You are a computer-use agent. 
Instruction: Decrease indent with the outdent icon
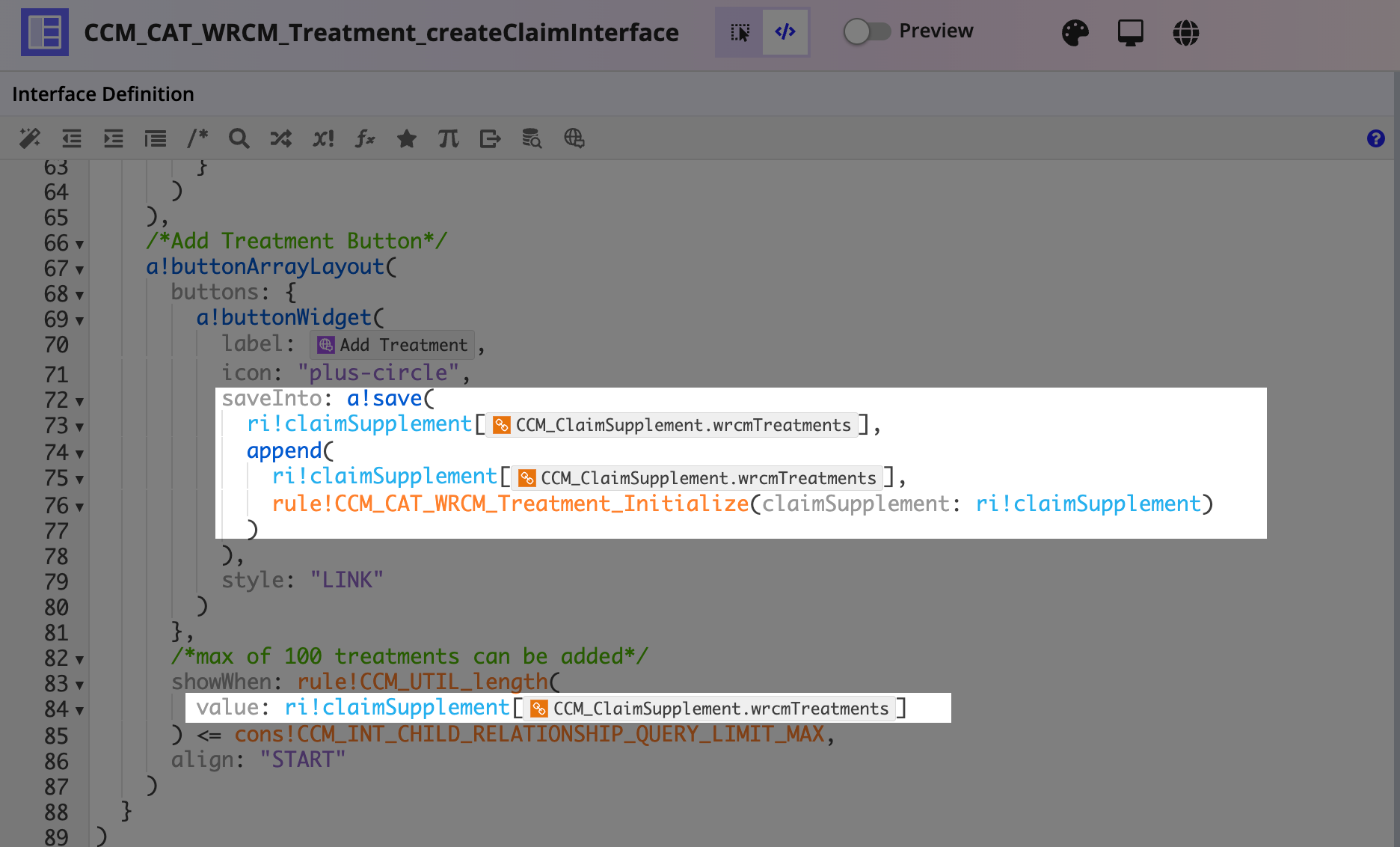click(72, 138)
